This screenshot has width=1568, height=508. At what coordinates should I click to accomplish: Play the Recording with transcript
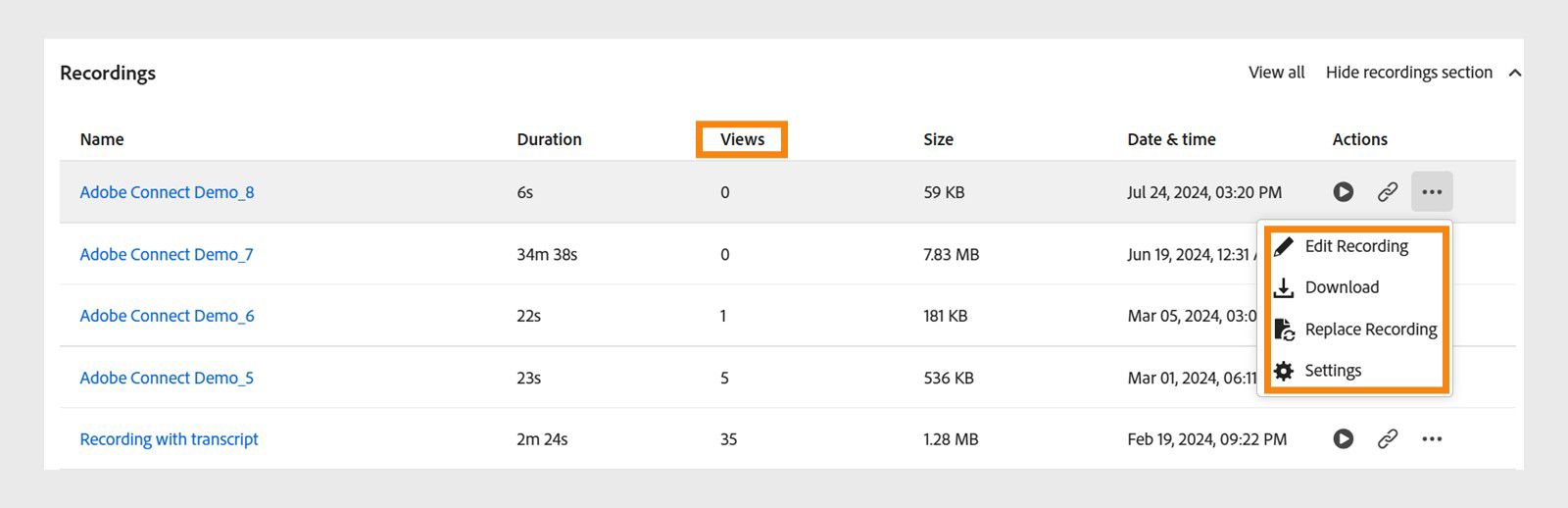1343,439
